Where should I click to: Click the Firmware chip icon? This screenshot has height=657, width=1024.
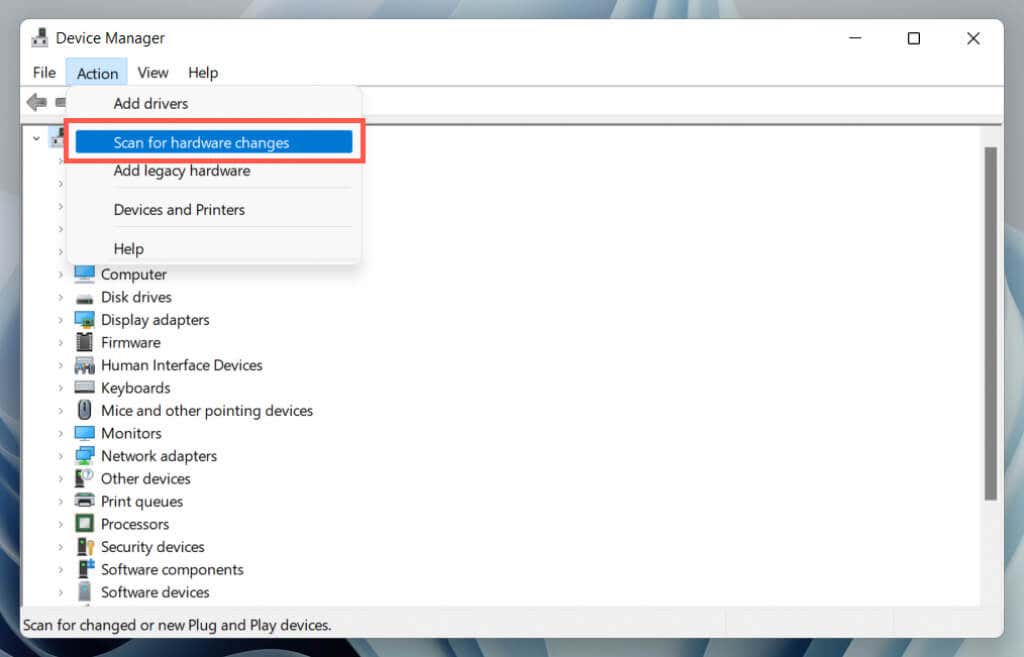click(84, 342)
